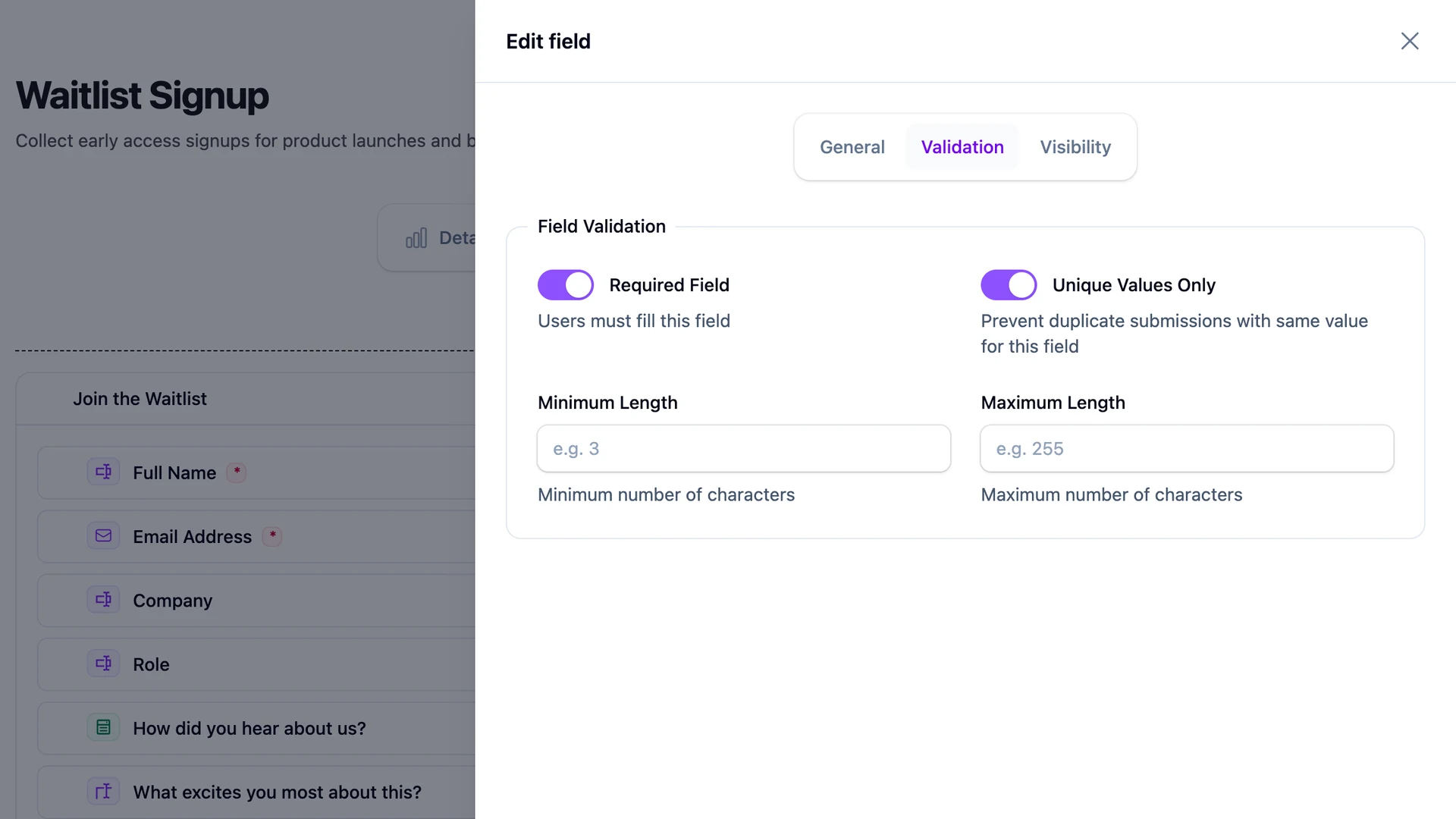Click the Company field type icon
The width and height of the screenshot is (1456, 819).
coord(103,599)
